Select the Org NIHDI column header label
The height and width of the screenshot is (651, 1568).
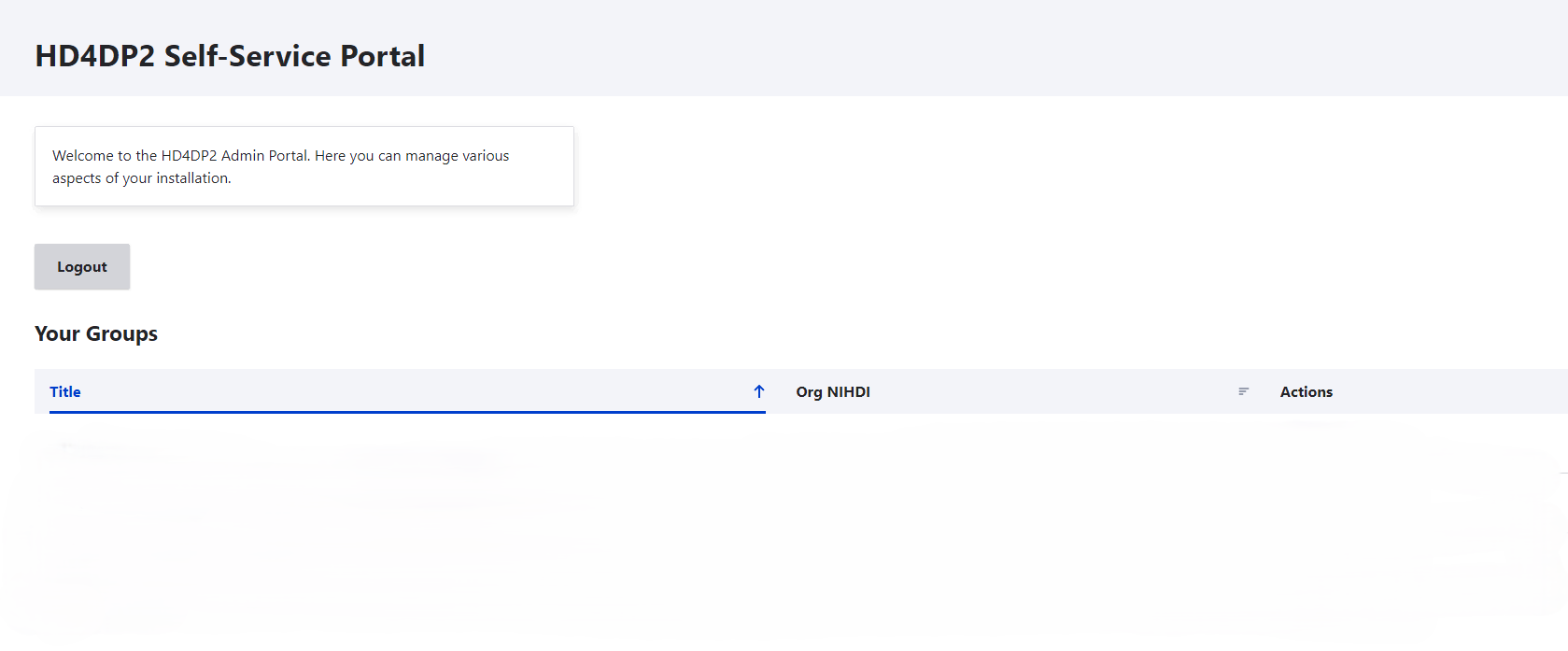[x=832, y=392]
